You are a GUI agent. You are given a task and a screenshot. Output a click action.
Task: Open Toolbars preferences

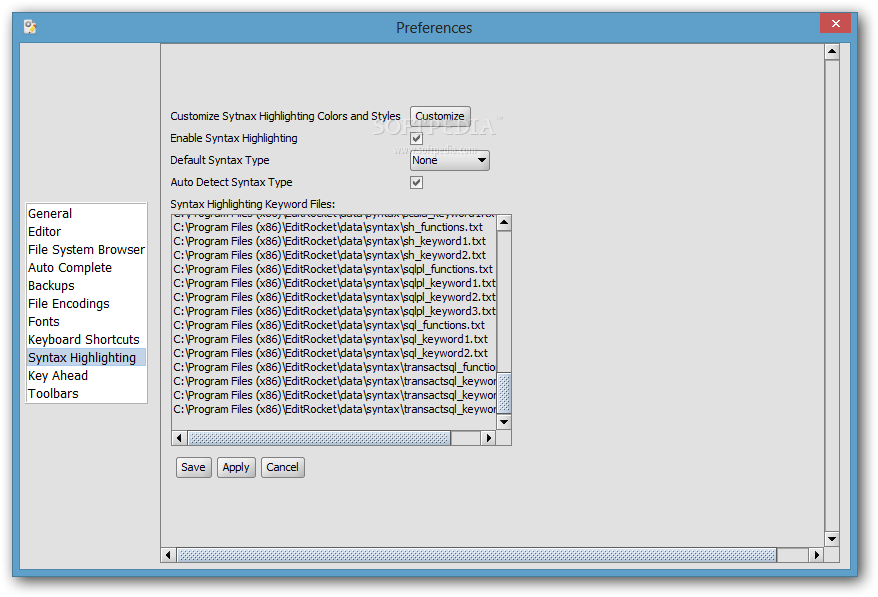pos(86,393)
